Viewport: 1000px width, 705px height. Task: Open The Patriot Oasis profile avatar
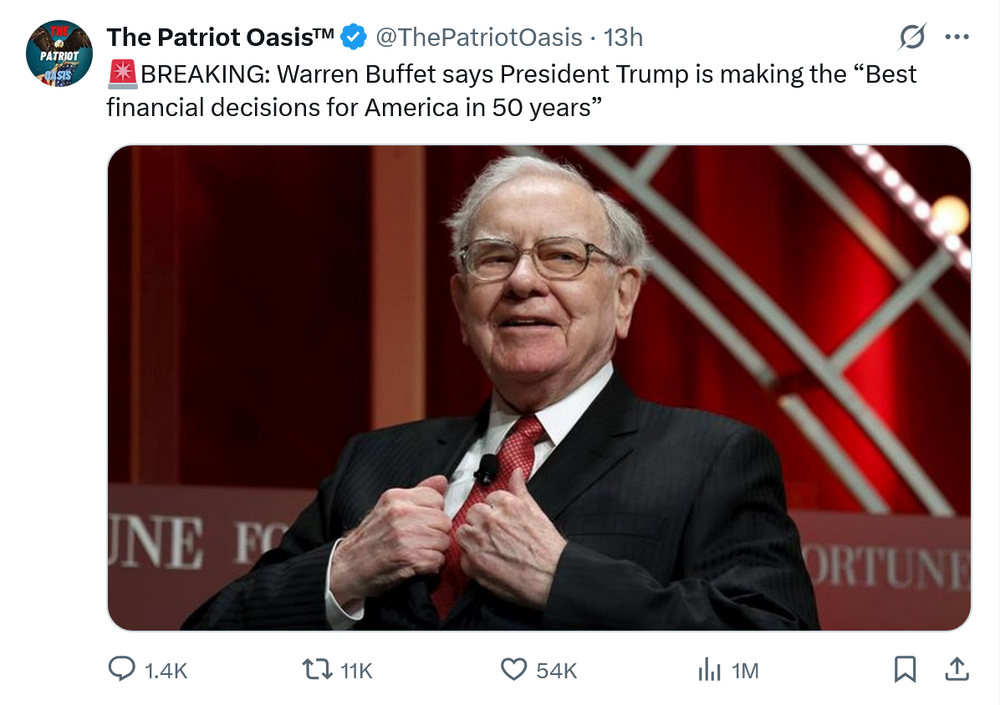click(59, 53)
